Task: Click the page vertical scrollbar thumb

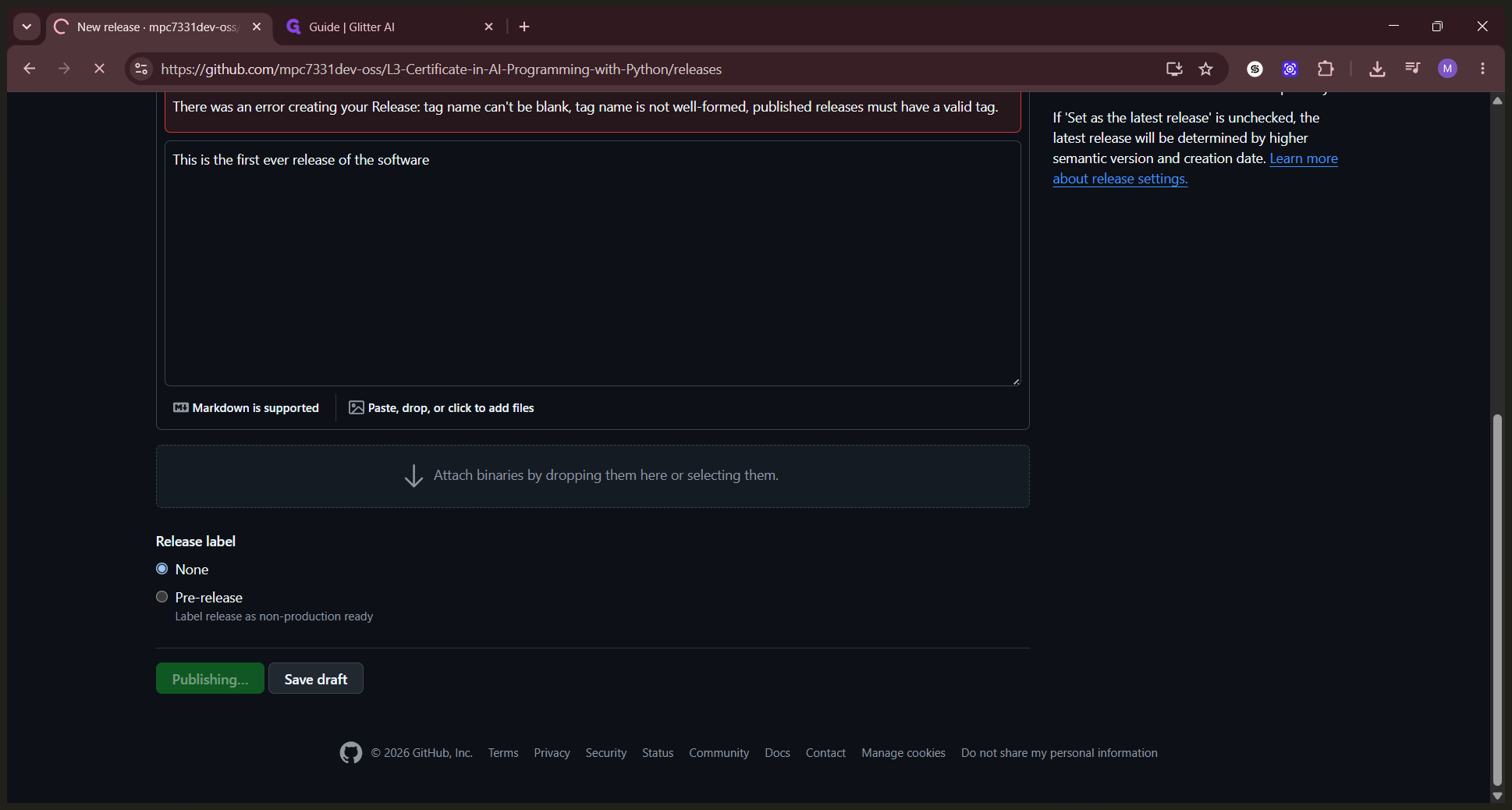Action: (1497, 599)
